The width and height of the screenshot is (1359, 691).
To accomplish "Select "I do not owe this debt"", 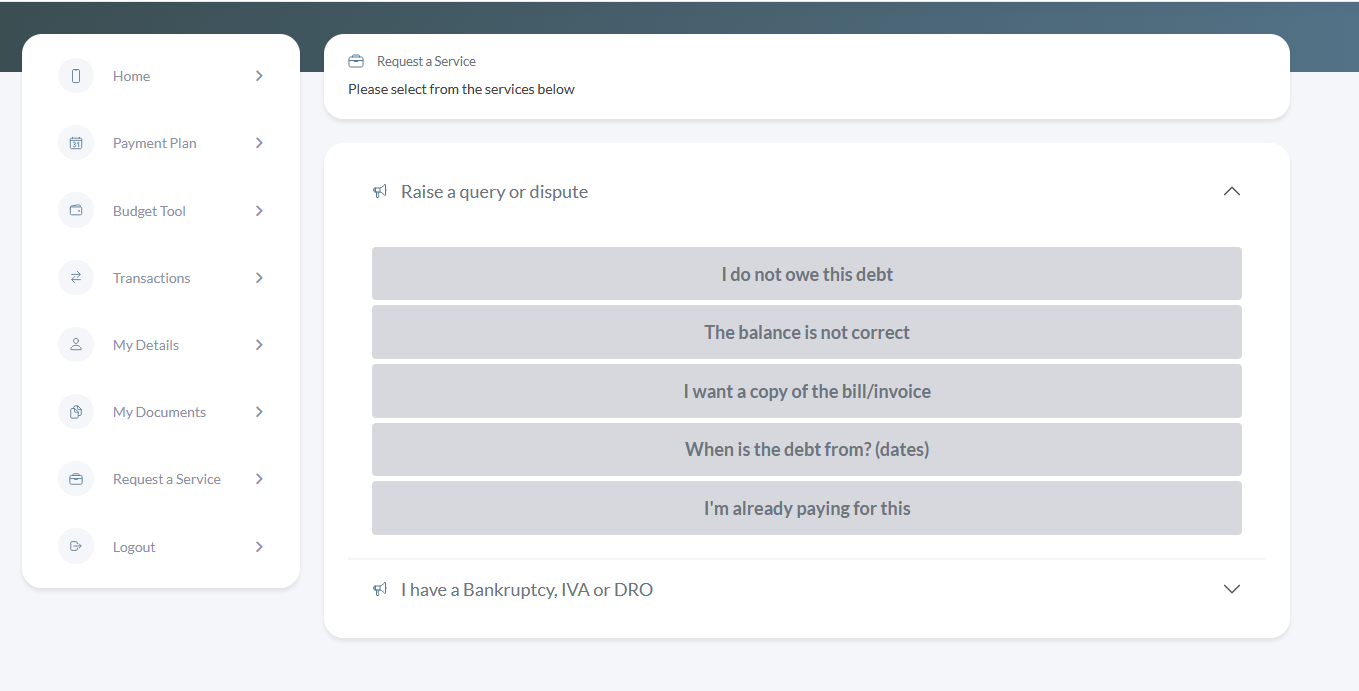I will tap(806, 274).
